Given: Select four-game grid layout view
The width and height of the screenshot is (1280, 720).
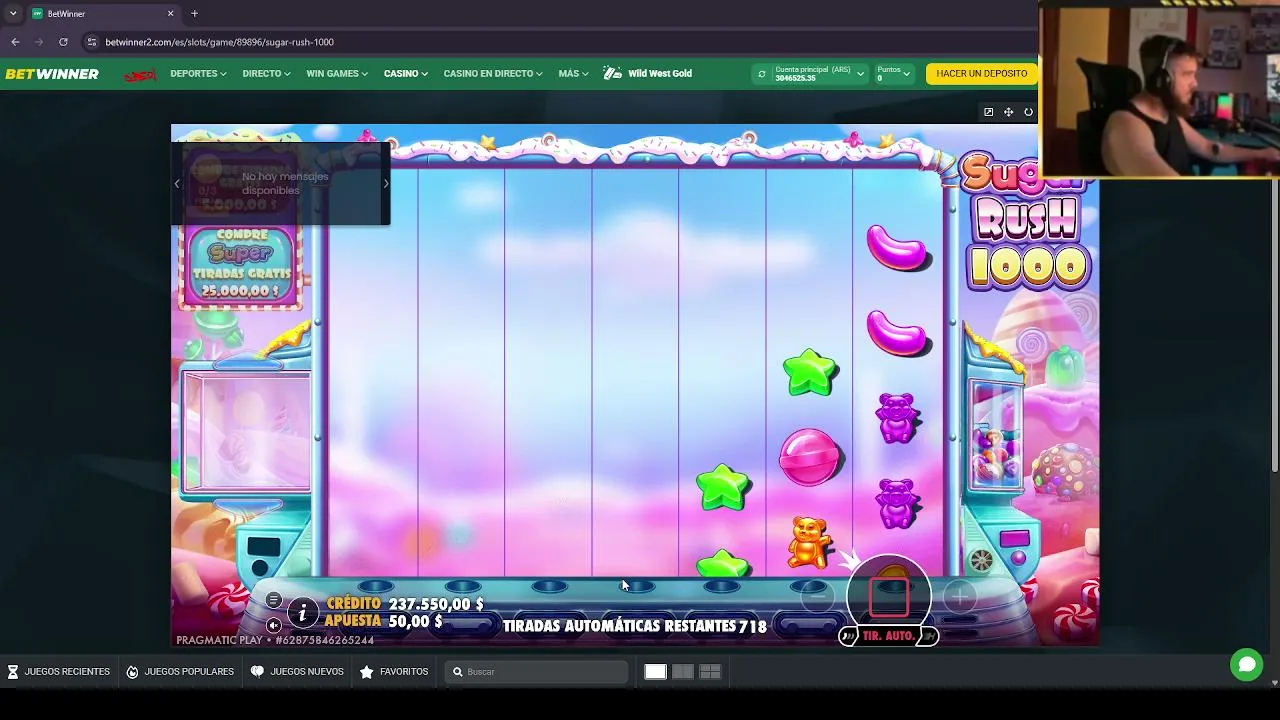Looking at the screenshot, I should point(710,672).
